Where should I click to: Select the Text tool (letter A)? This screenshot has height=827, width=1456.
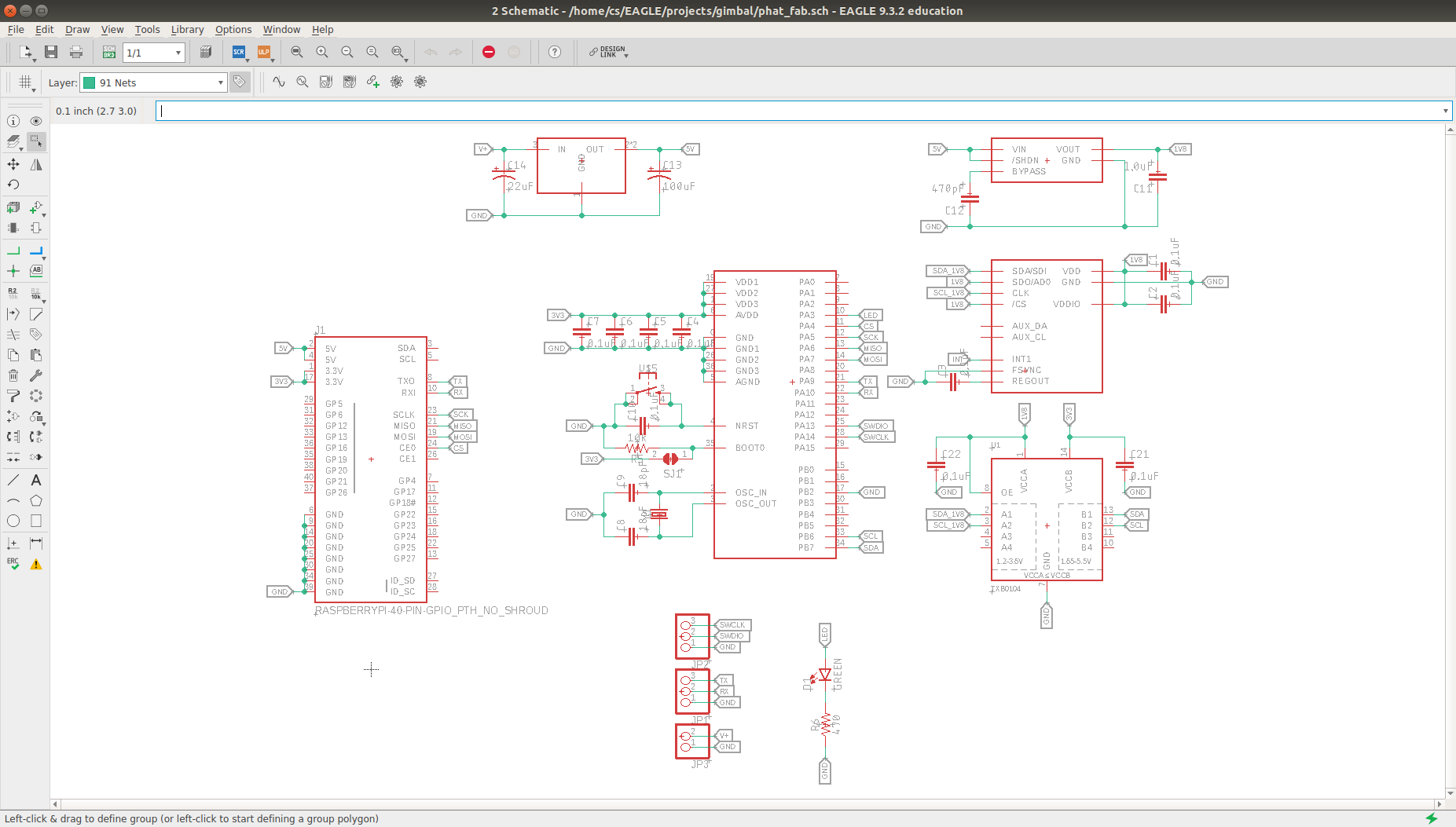[36, 480]
